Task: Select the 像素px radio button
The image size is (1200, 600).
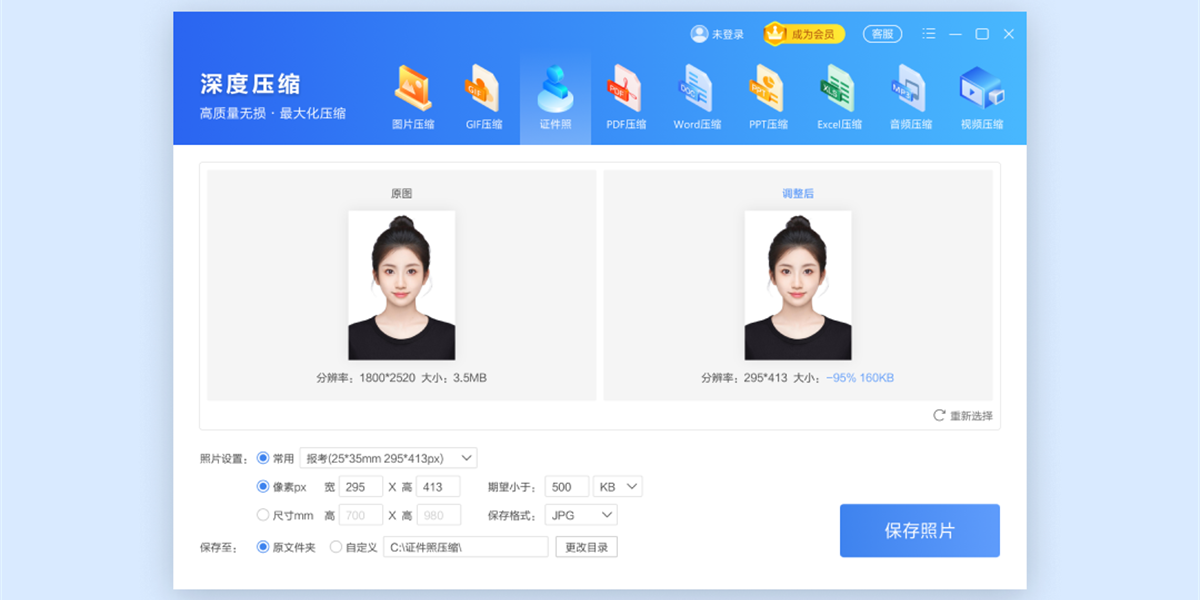Action: tap(264, 487)
